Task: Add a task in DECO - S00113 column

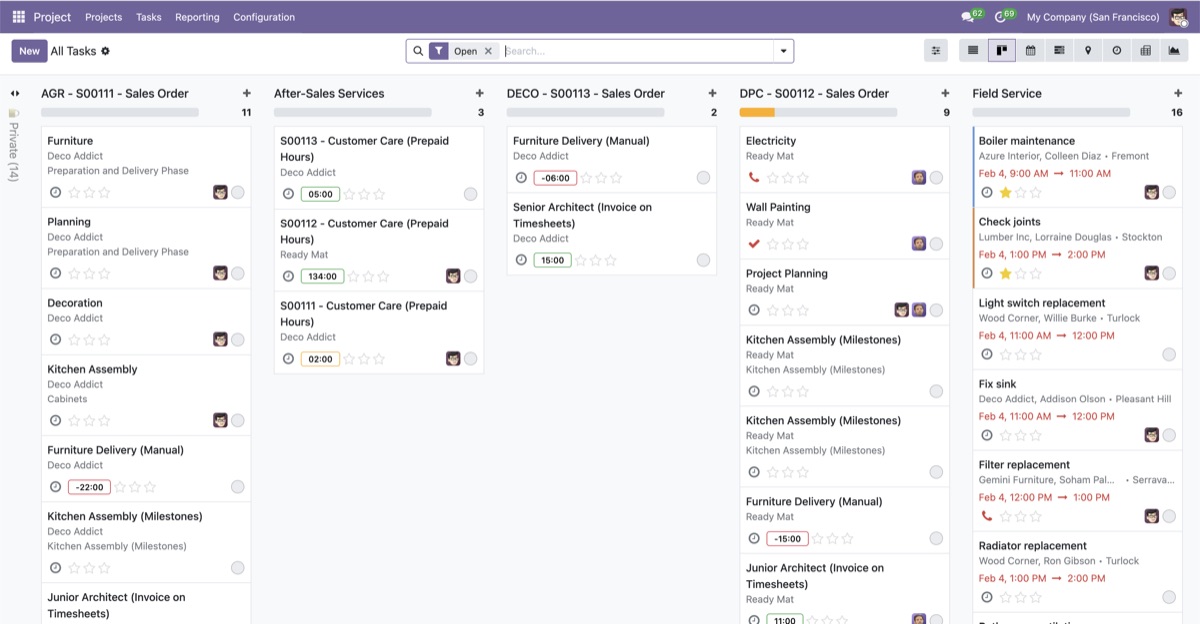Action: pos(712,93)
